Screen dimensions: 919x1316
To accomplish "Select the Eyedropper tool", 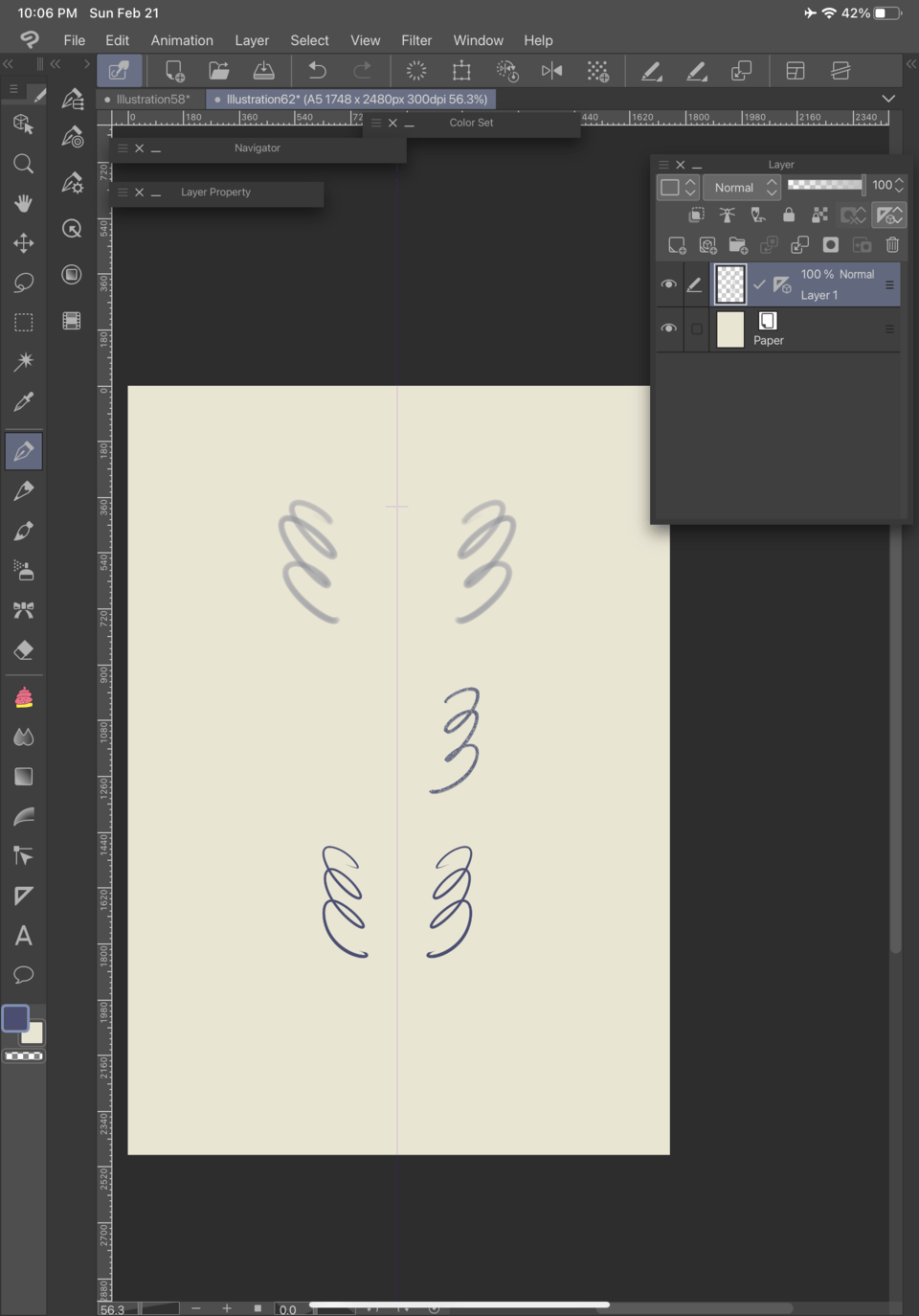I will tap(24, 401).
